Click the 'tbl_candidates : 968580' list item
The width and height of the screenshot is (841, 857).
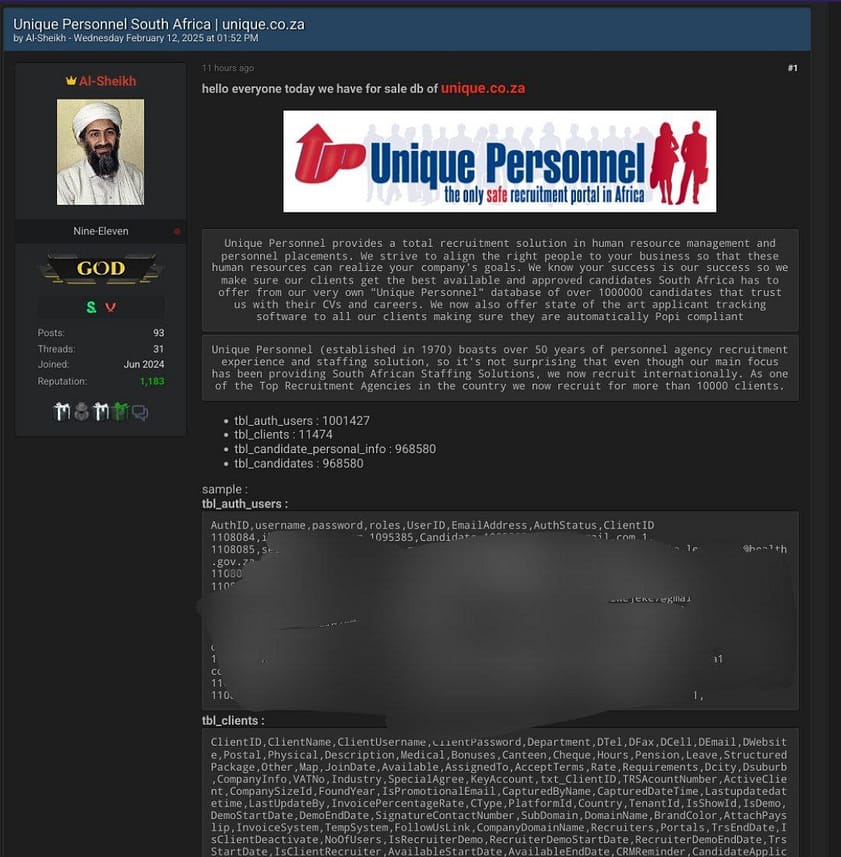299,463
